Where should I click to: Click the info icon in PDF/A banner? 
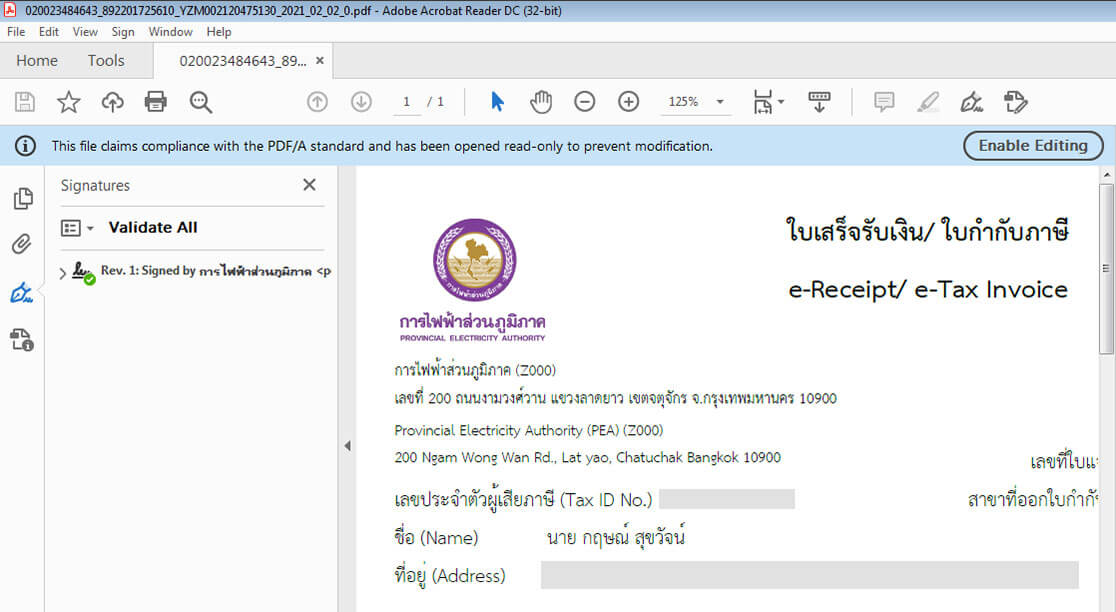[25, 146]
